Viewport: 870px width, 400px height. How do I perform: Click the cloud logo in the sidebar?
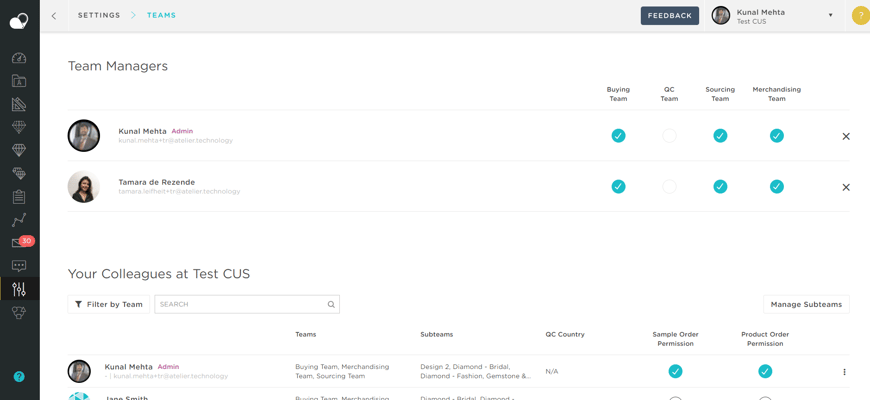point(19,22)
